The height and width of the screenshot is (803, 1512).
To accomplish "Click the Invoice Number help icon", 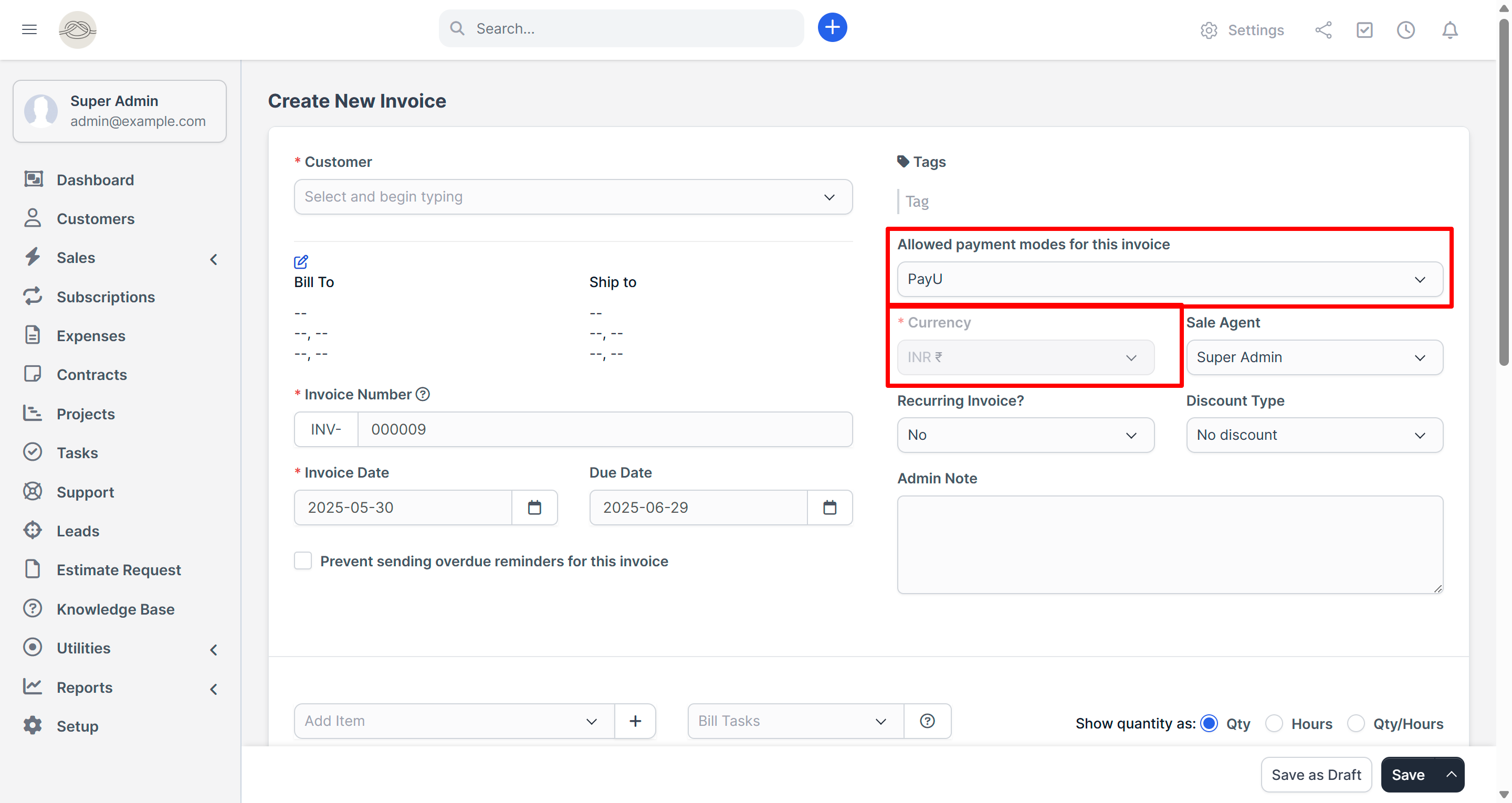I will [x=423, y=394].
